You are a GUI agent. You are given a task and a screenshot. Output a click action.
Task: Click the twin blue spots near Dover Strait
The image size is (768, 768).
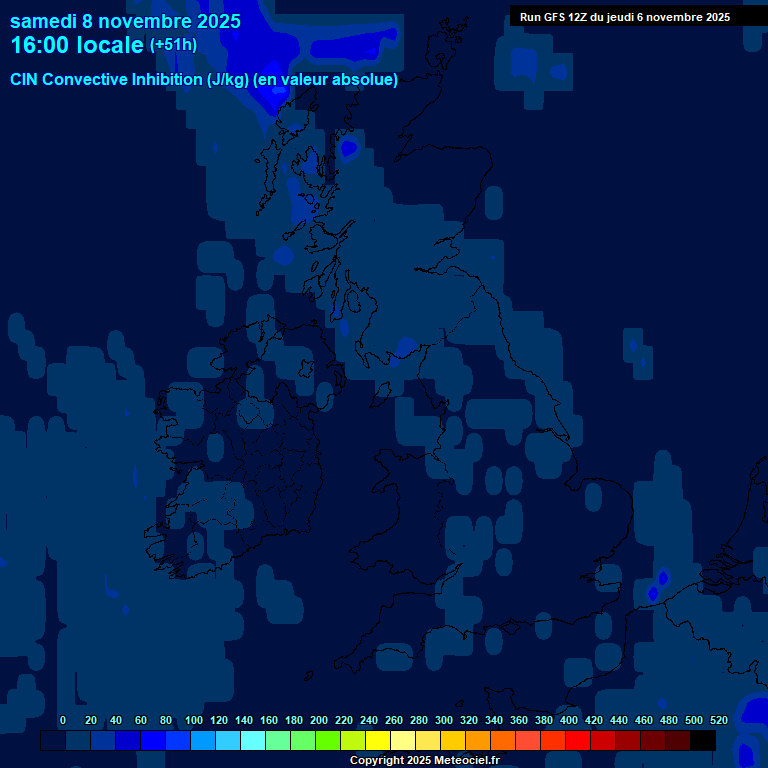658,585
